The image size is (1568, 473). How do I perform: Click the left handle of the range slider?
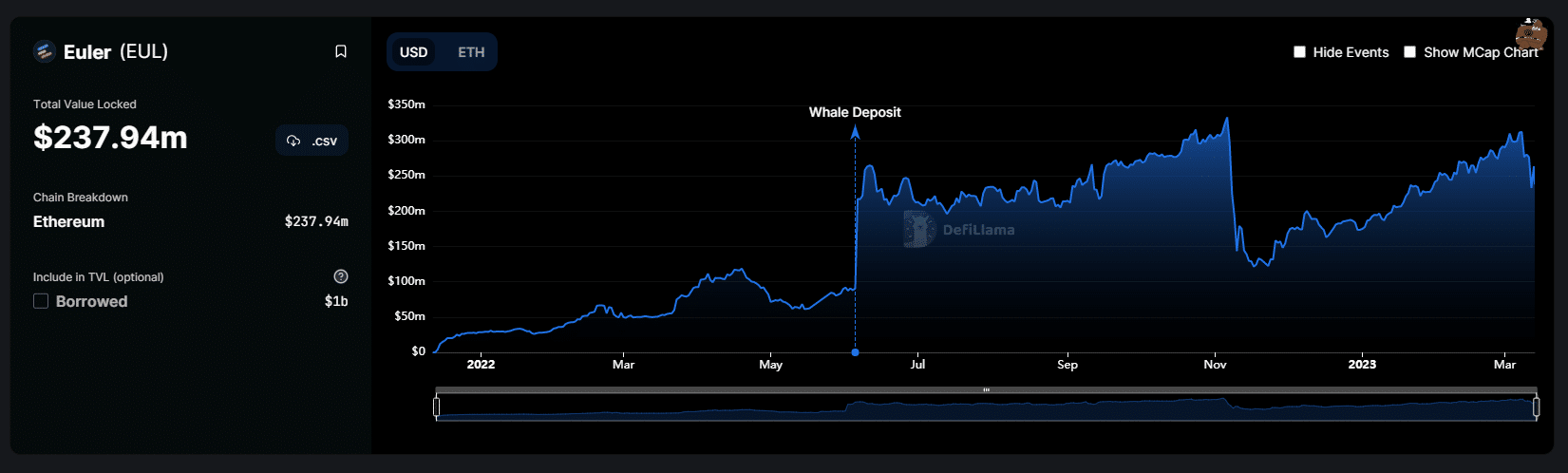tap(436, 407)
